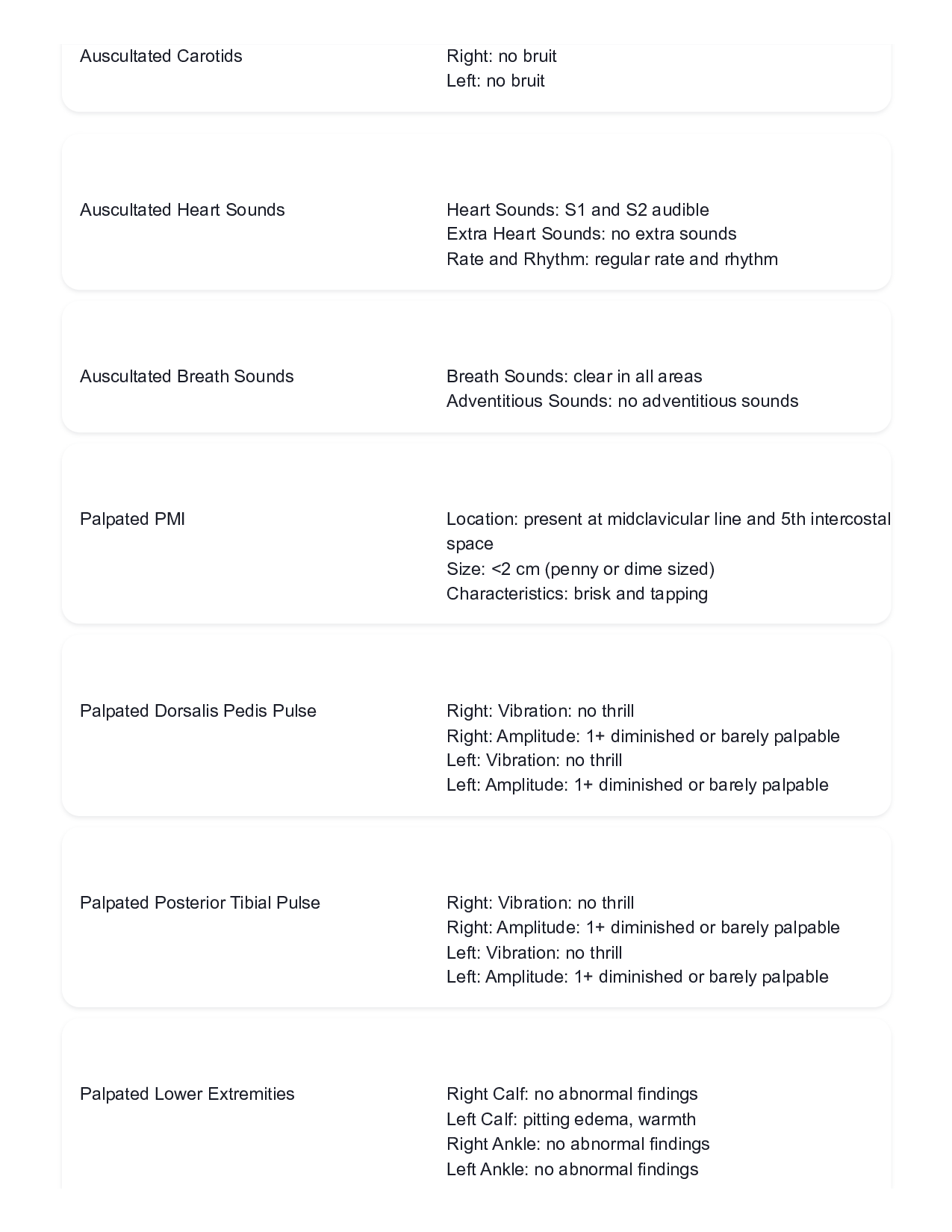Viewport: 952px width, 1232px height.
Task: Click 'Extra Heart Sounds: no extra sounds' line
Action: pyautogui.click(x=591, y=234)
